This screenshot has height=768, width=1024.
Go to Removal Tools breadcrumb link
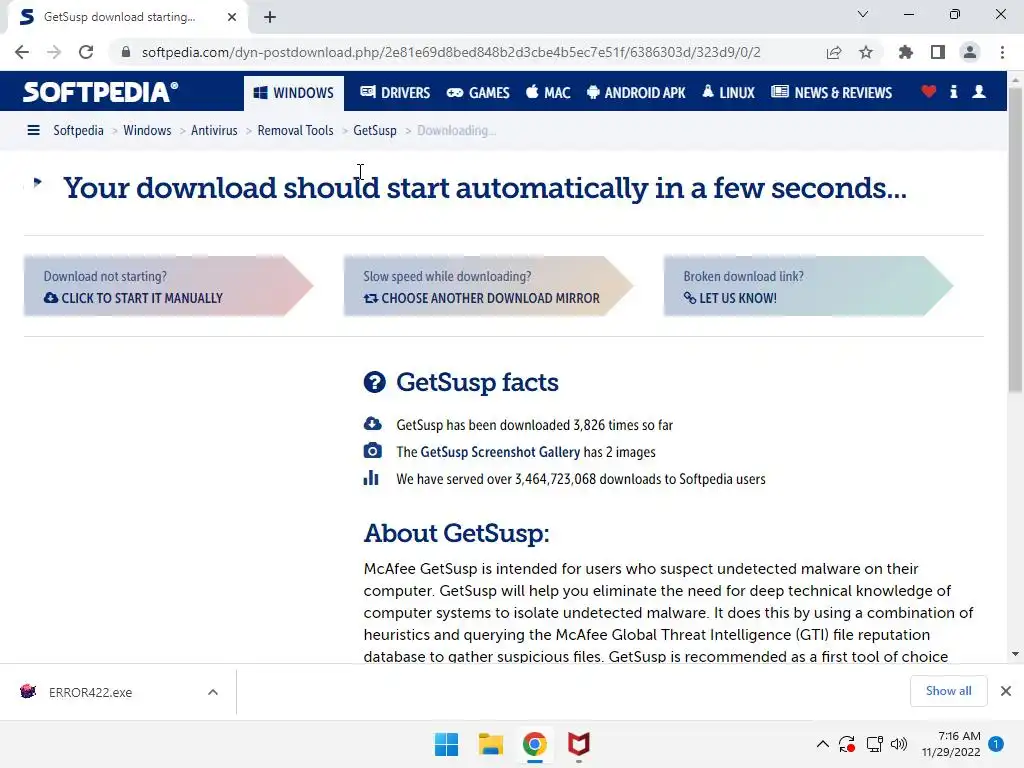pyautogui.click(x=295, y=131)
